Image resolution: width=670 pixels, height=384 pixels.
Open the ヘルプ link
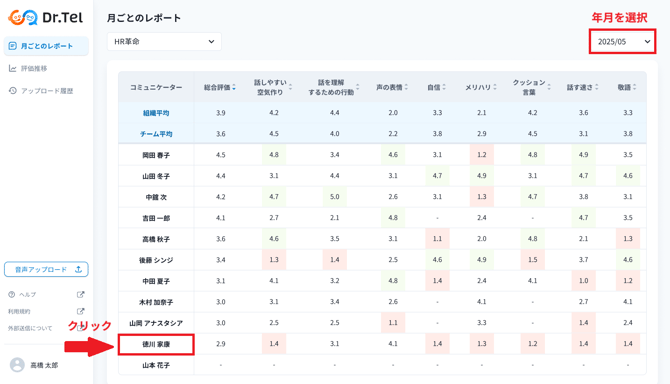click(x=28, y=295)
